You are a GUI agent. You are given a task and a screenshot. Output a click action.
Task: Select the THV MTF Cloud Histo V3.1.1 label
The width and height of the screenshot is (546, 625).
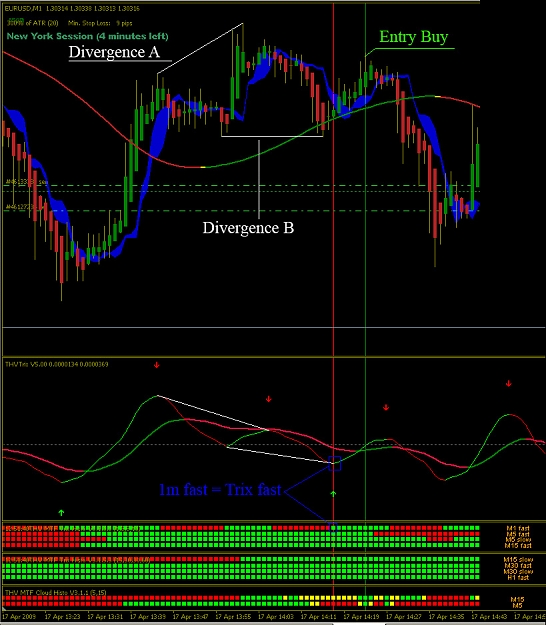(55, 593)
